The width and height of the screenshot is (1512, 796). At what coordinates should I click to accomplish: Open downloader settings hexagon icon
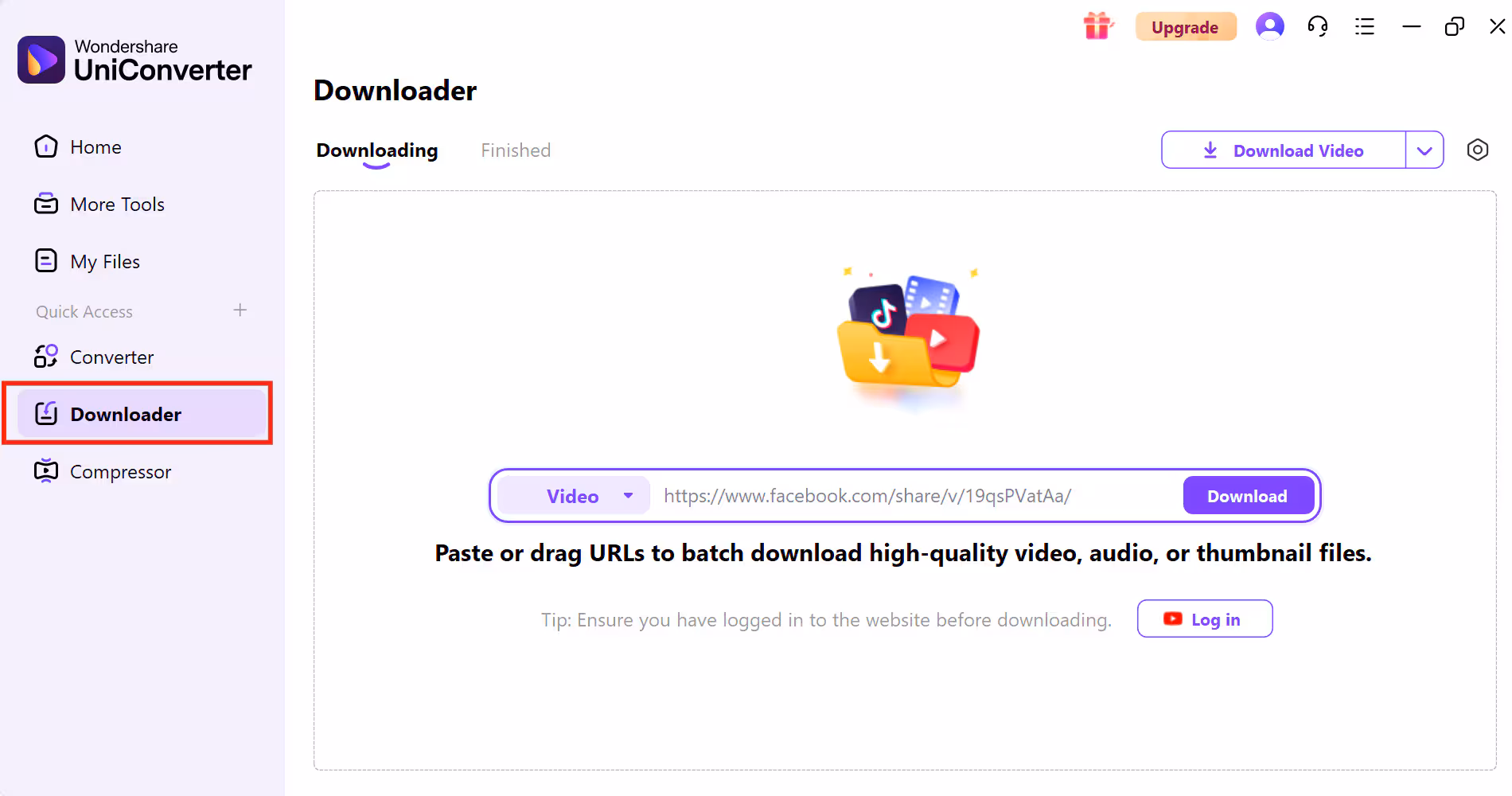click(1477, 150)
